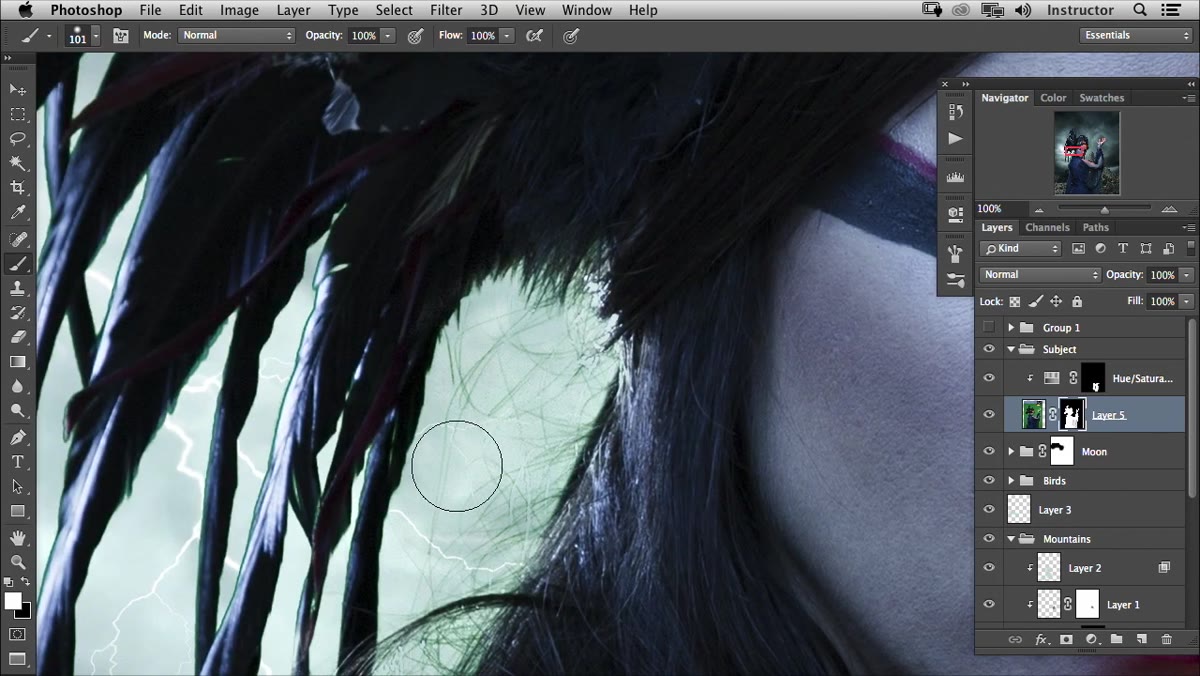Select the Dodge tool
This screenshot has height=676, width=1200.
point(18,410)
